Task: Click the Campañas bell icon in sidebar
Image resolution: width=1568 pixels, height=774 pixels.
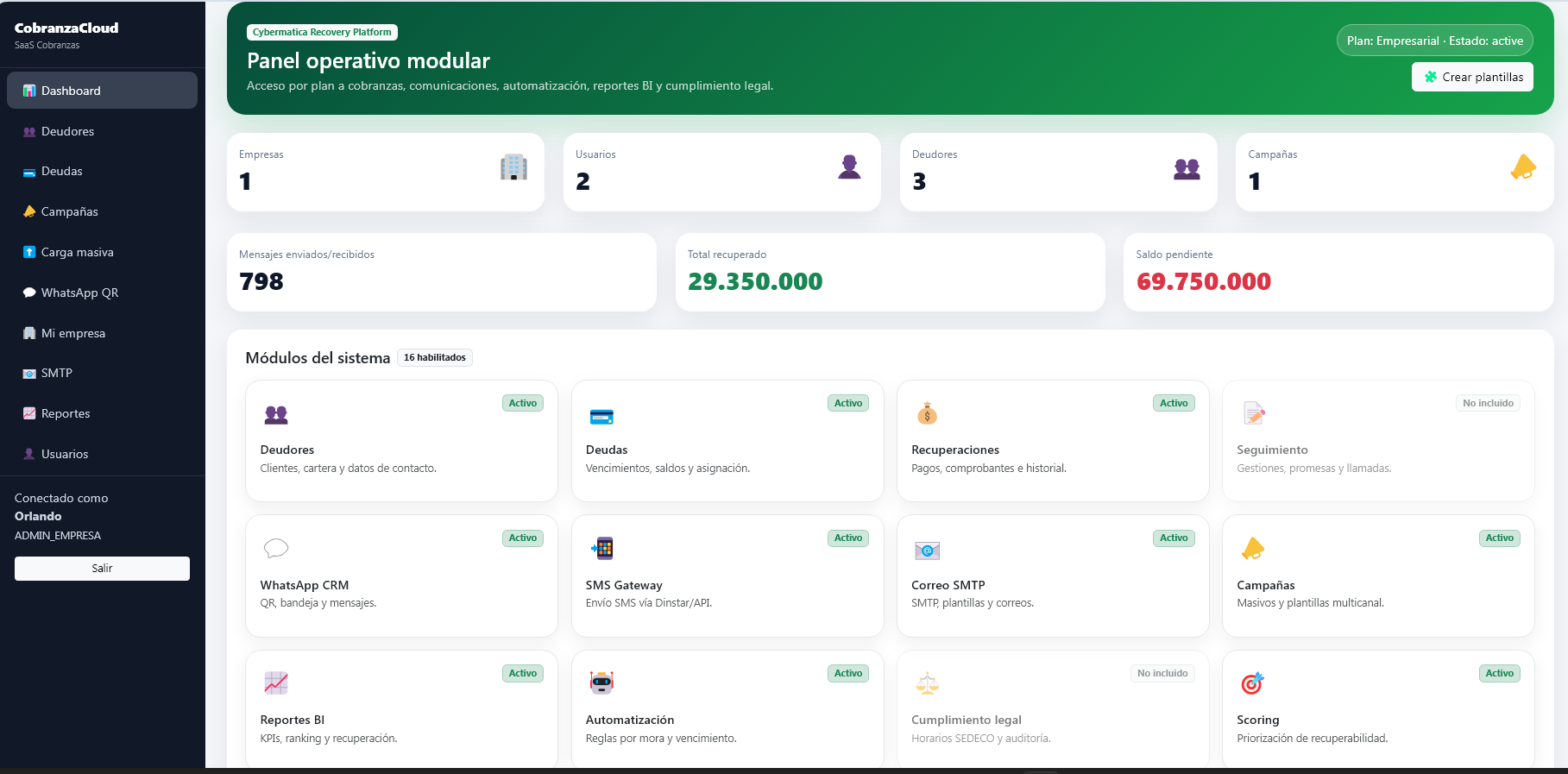Action: [29, 211]
